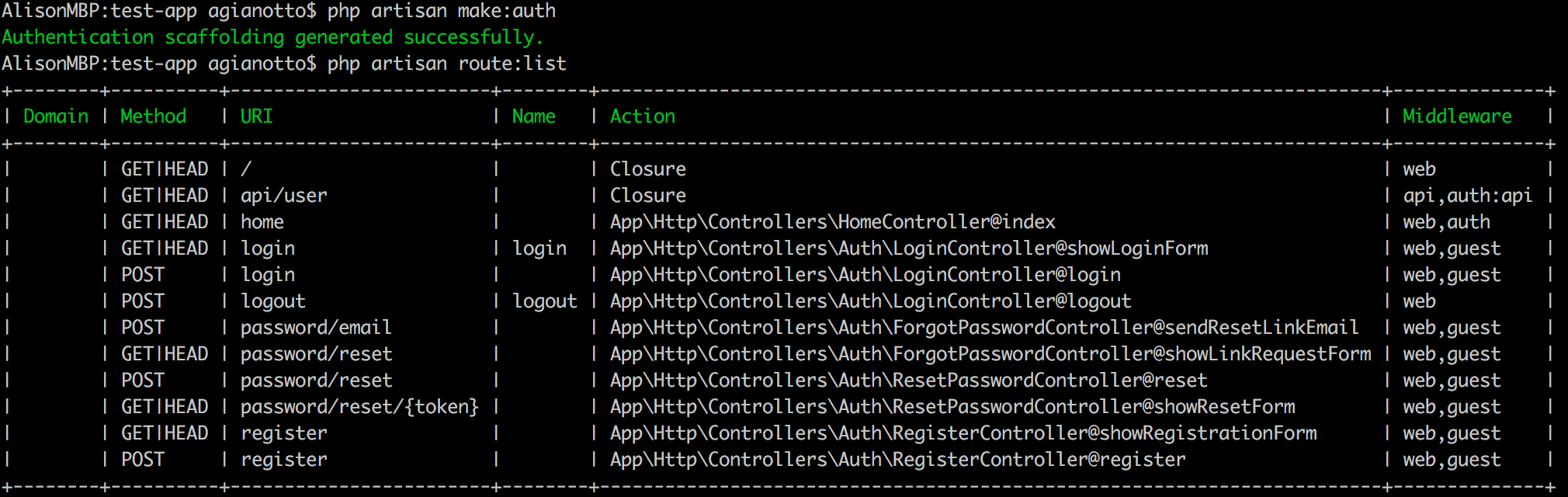Click the RegisterController@showRegistrationForm action text
Image resolution: width=1568 pixels, height=497 pixels.
point(963,433)
